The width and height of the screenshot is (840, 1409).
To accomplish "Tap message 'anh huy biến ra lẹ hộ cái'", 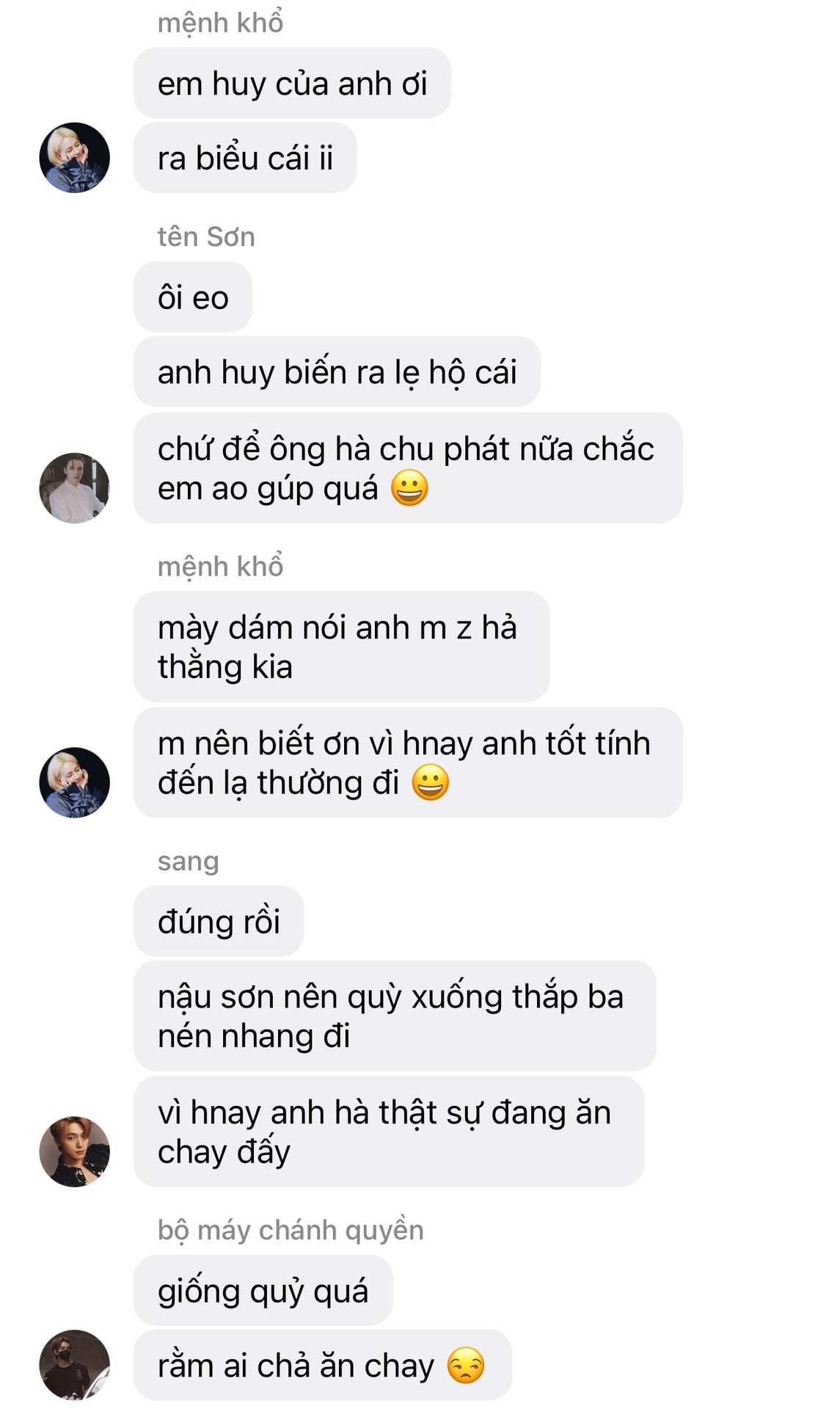I will tap(337, 371).
